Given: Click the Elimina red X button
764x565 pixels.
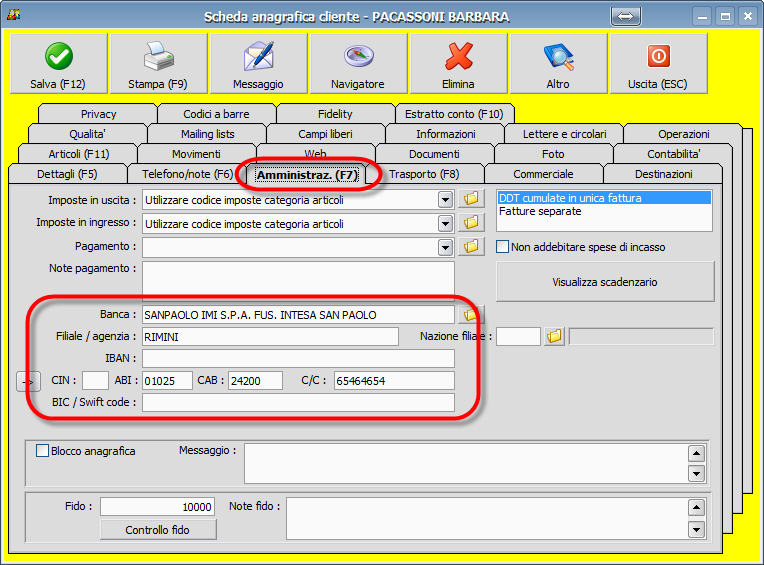Looking at the screenshot, I should (458, 63).
